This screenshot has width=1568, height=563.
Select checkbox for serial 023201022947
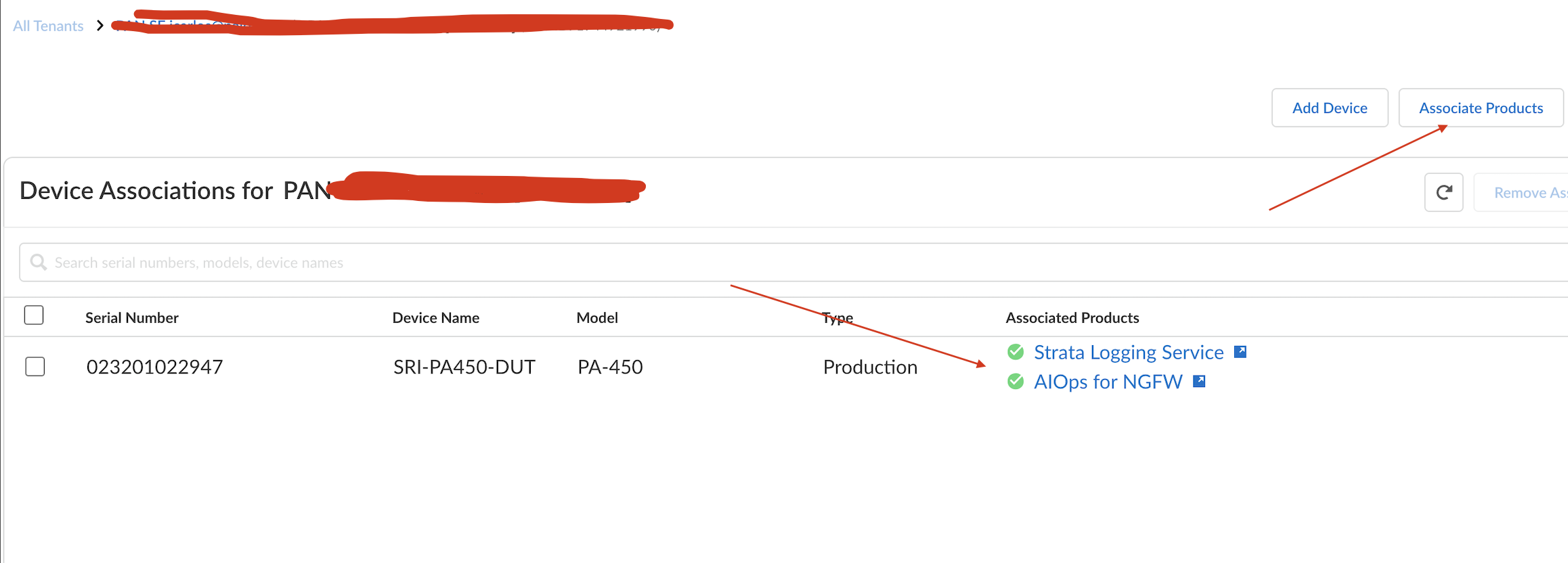point(35,367)
